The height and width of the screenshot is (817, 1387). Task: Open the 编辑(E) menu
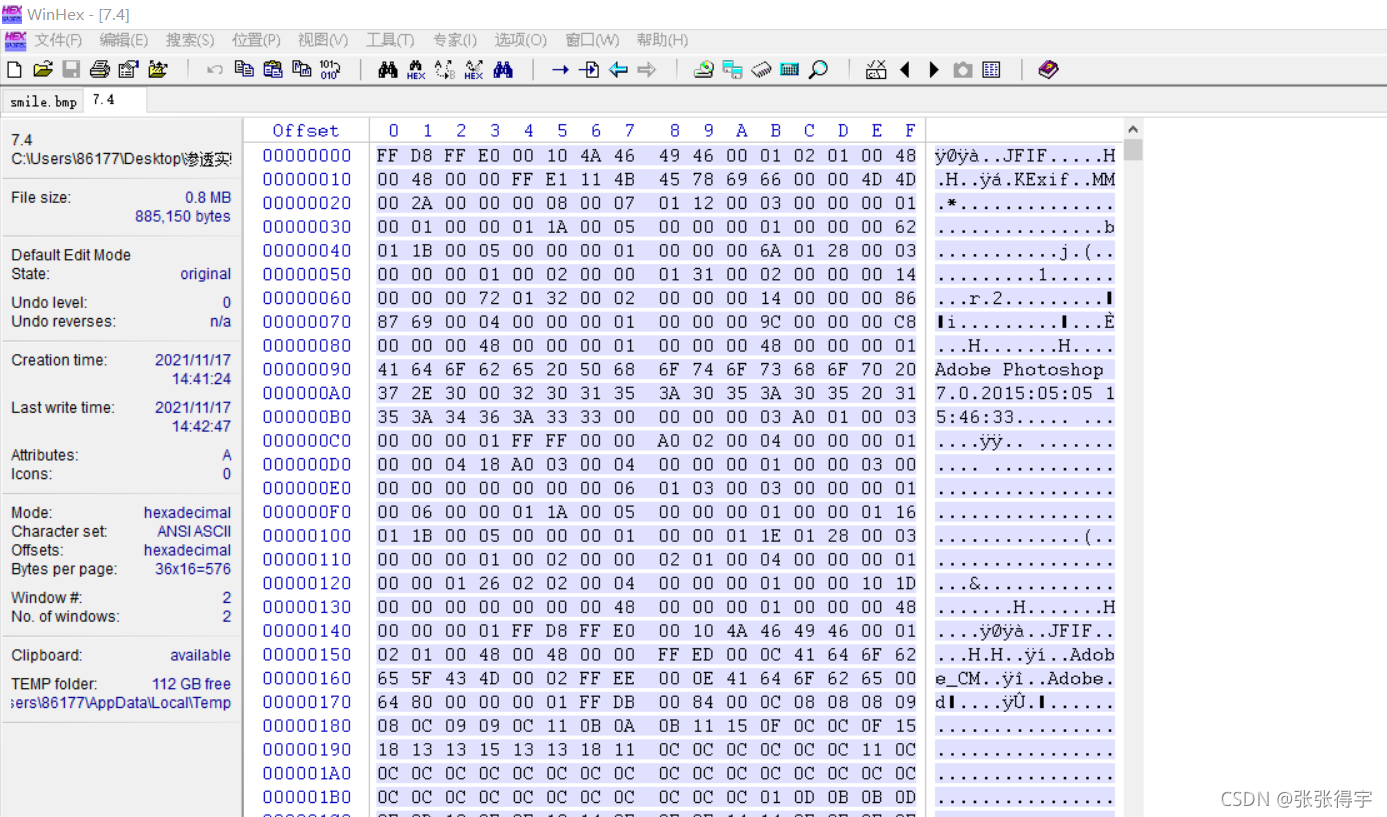[123, 40]
